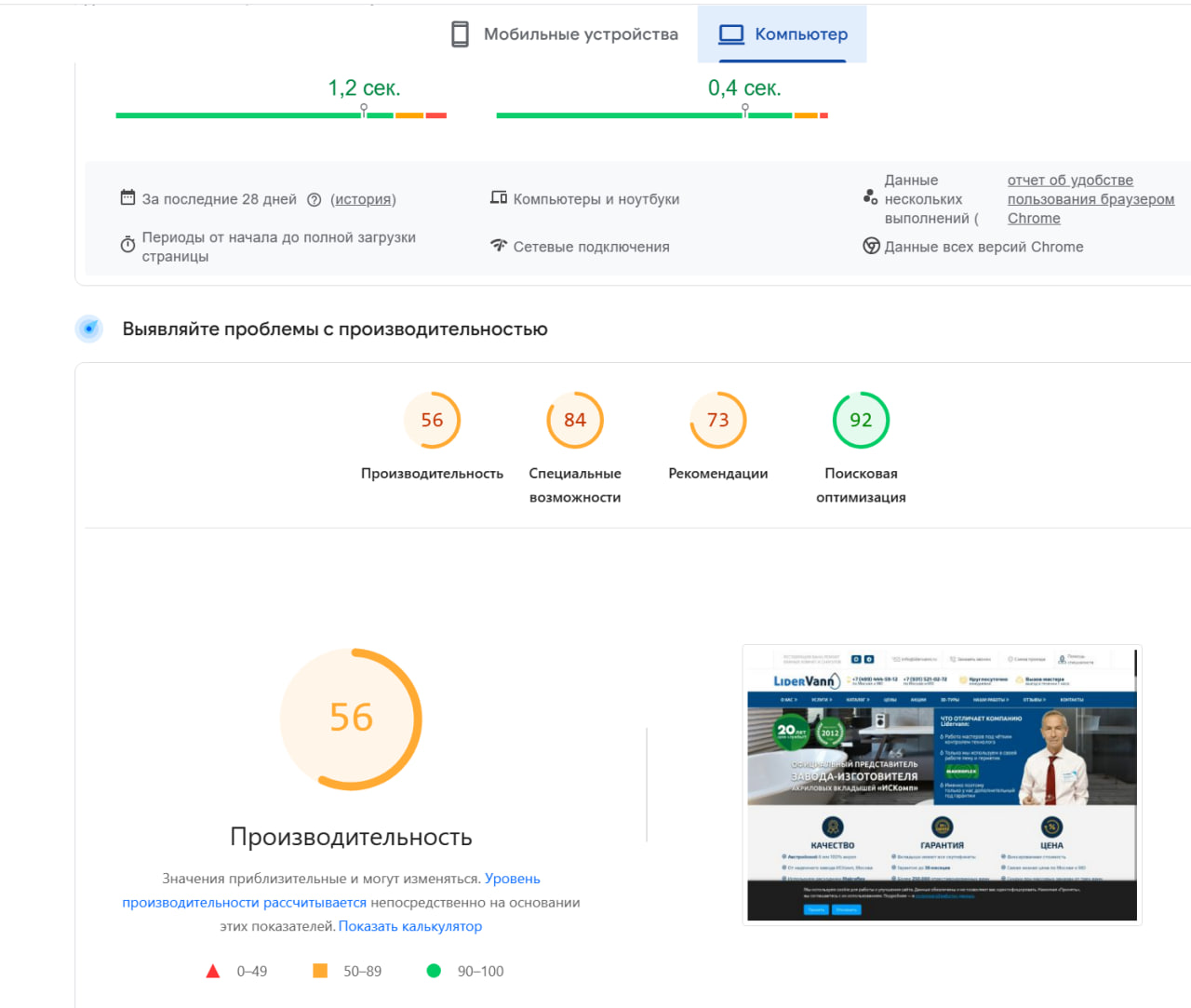Viewport: 1191px width, 1008px height.
Task: Switch to the Мобильные устройства tab
Action: click(564, 34)
